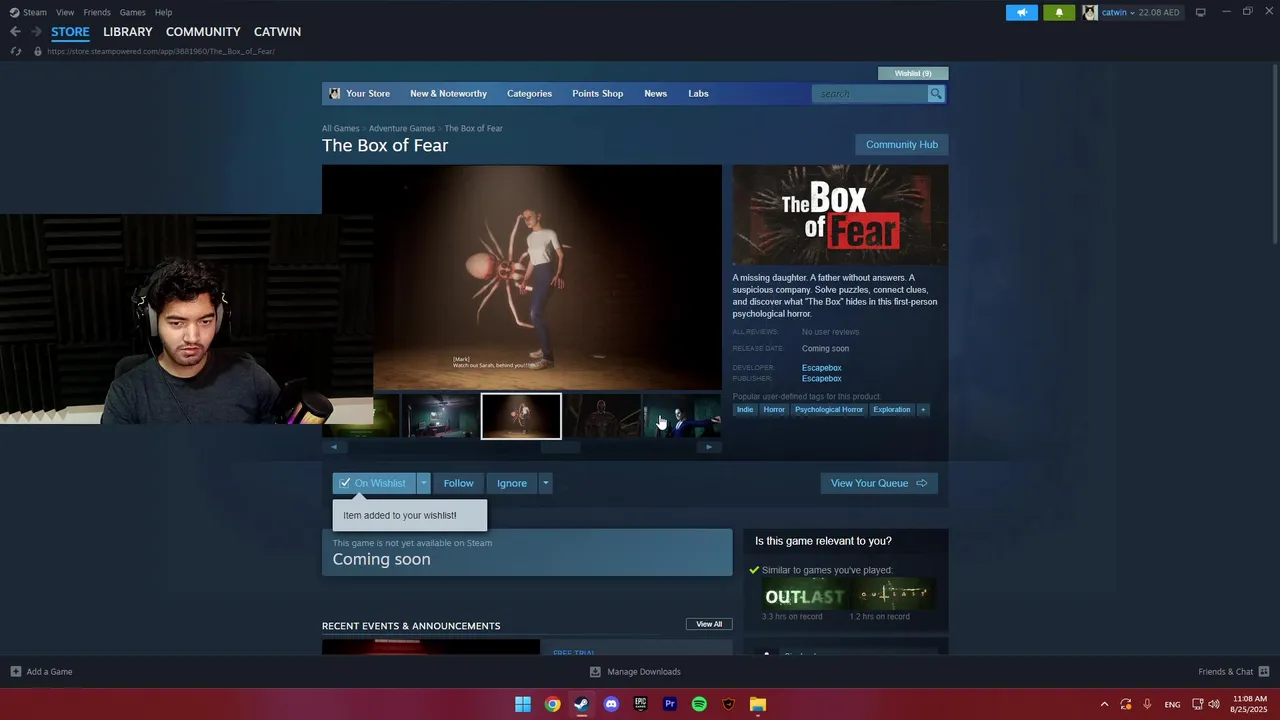Image resolution: width=1280 pixels, height=720 pixels.
Task: Open Friends & Chat
Action: click(x=1233, y=672)
